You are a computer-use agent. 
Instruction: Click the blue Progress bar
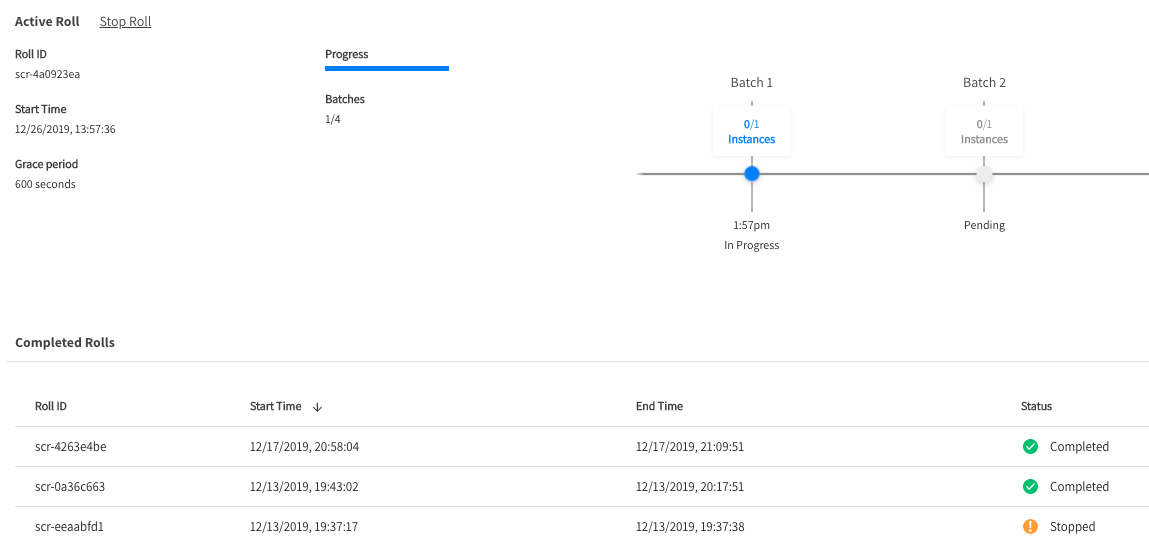coord(387,69)
